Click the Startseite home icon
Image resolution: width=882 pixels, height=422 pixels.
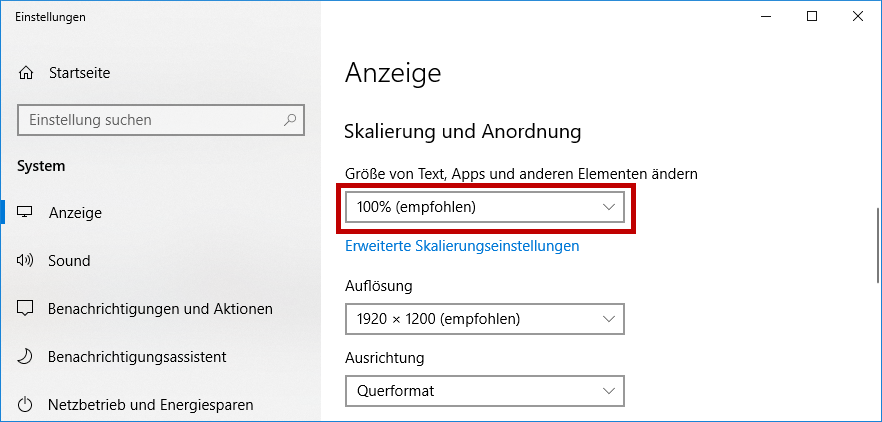tap(26, 73)
